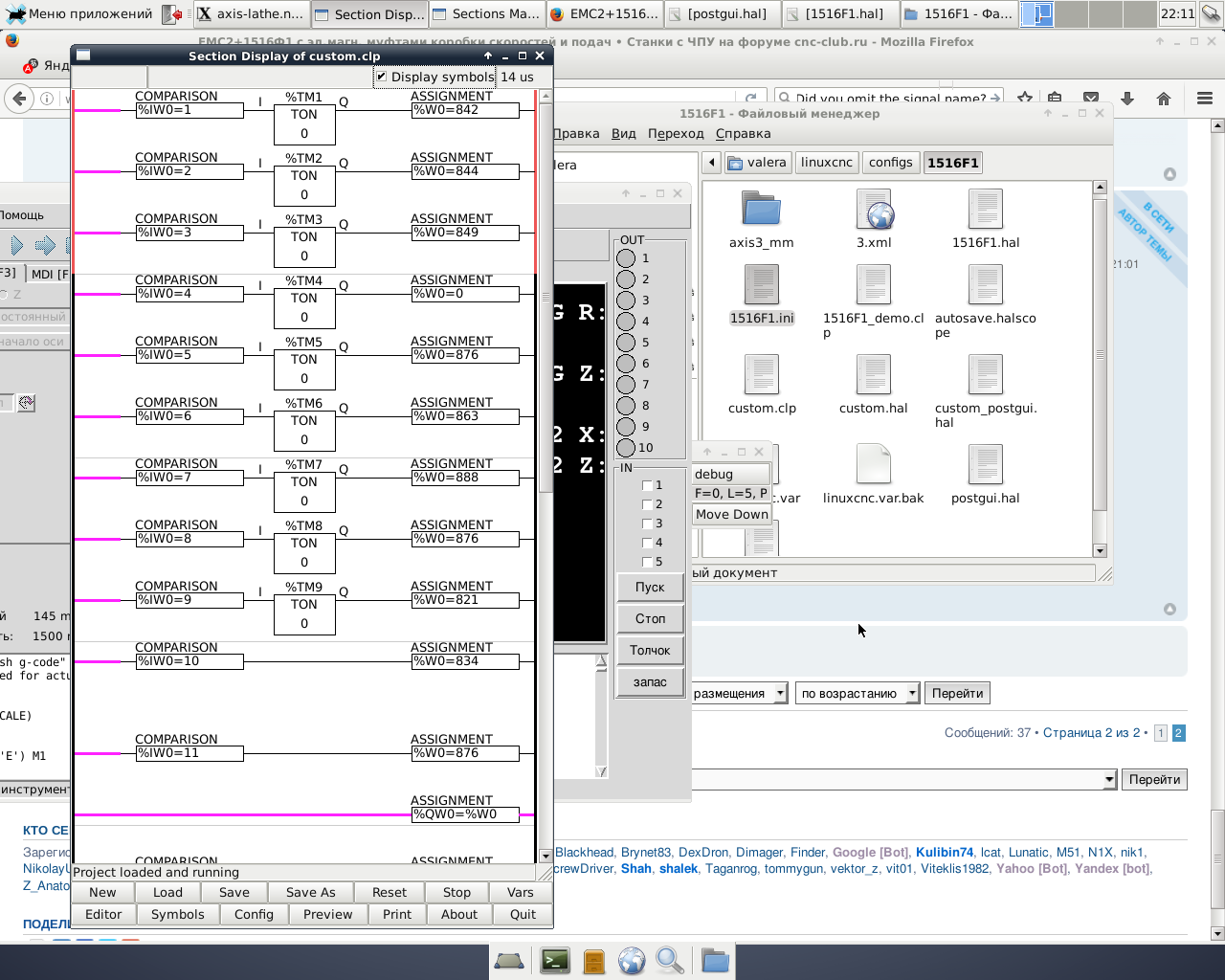Click the %QW0=%W0 assignment field
This screenshot has width=1225, height=980.
[x=465, y=814]
